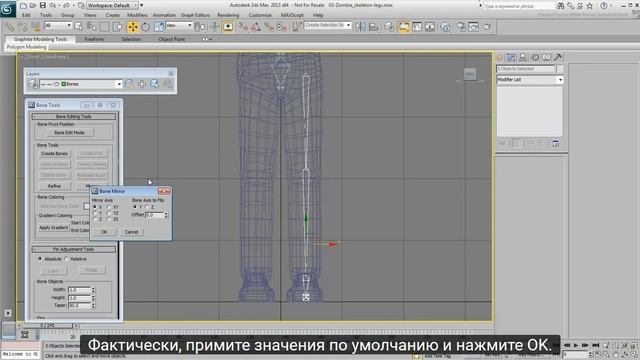This screenshot has width=640, height=360.
Task: Click OK in the Bone Mirror dialog
Action: tap(104, 232)
